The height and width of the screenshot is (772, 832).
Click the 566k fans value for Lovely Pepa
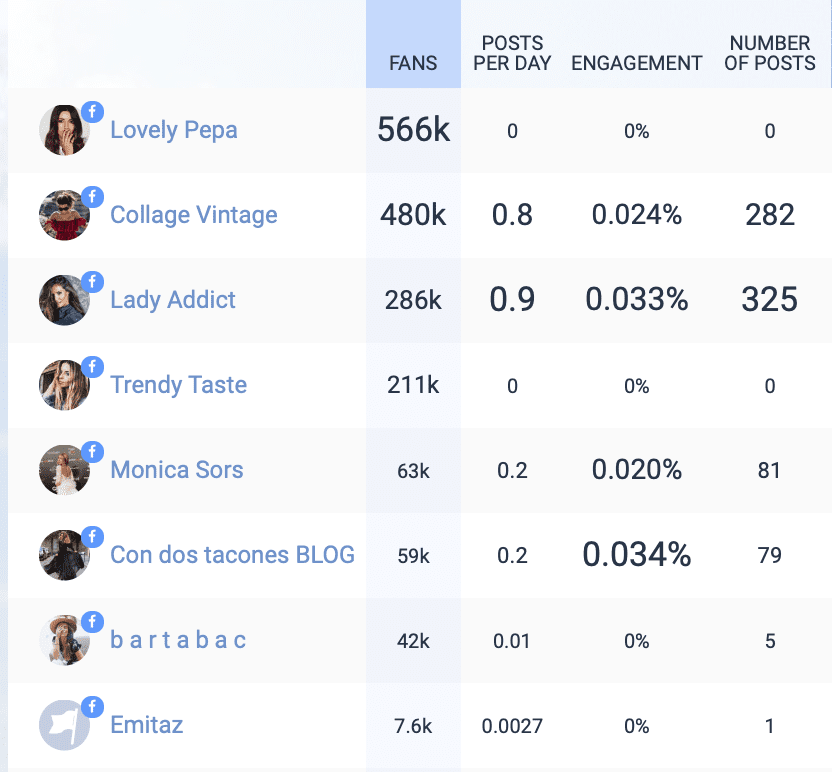(x=413, y=130)
